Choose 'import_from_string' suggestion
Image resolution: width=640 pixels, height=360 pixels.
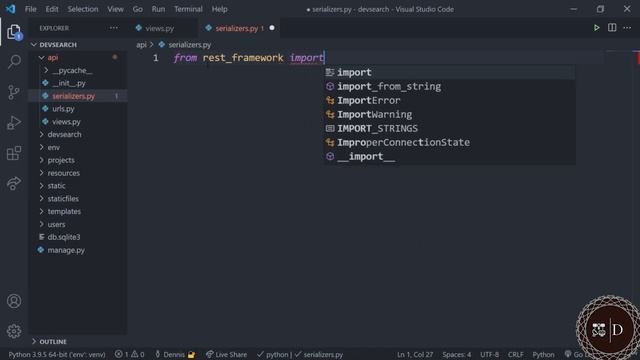point(450,87)
